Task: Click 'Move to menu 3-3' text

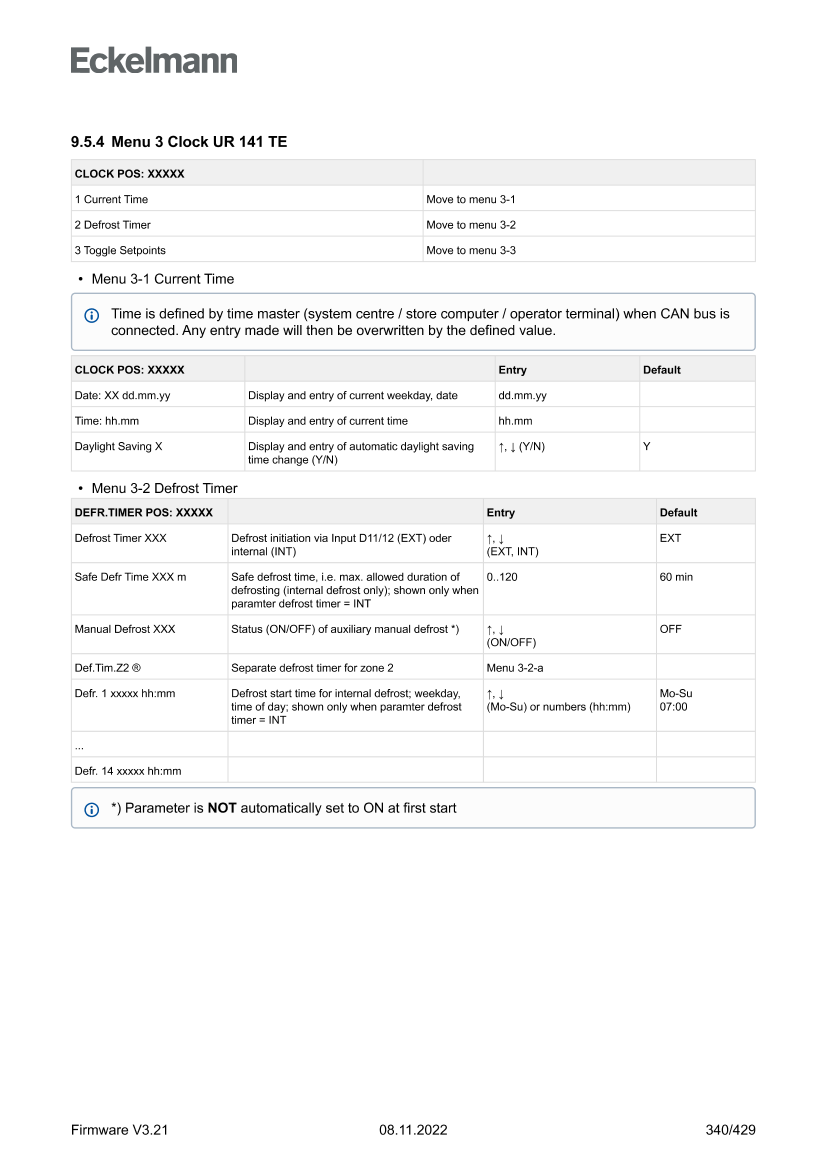Action: 471,250
